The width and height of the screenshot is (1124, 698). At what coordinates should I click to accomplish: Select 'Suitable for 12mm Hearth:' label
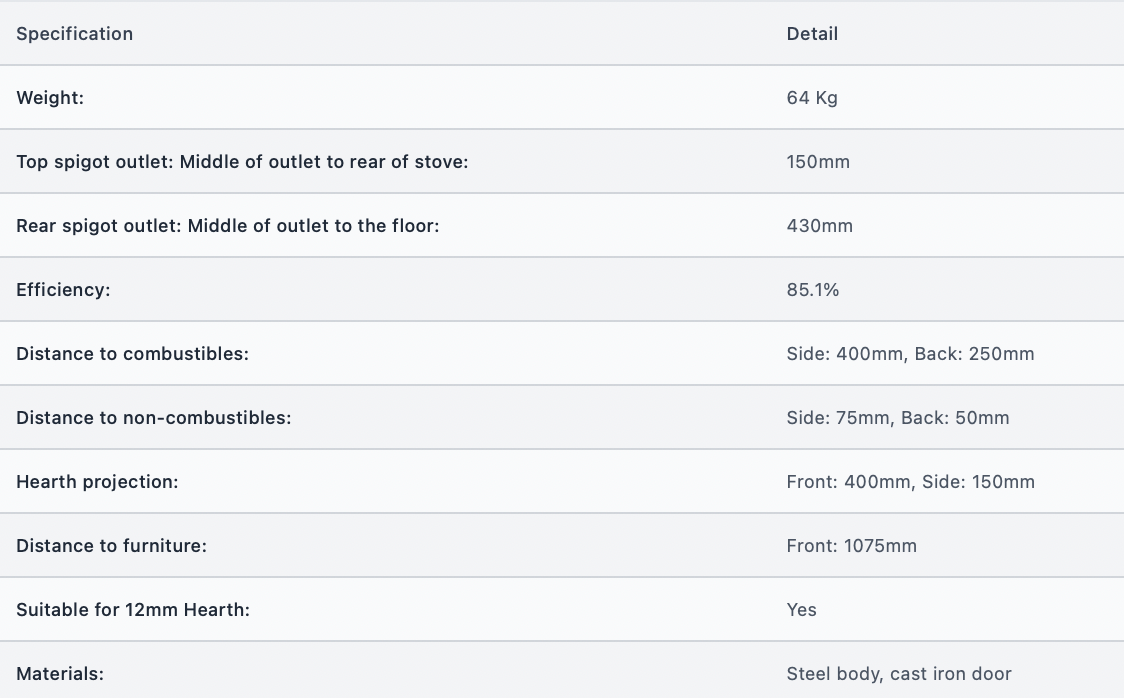tap(133, 610)
